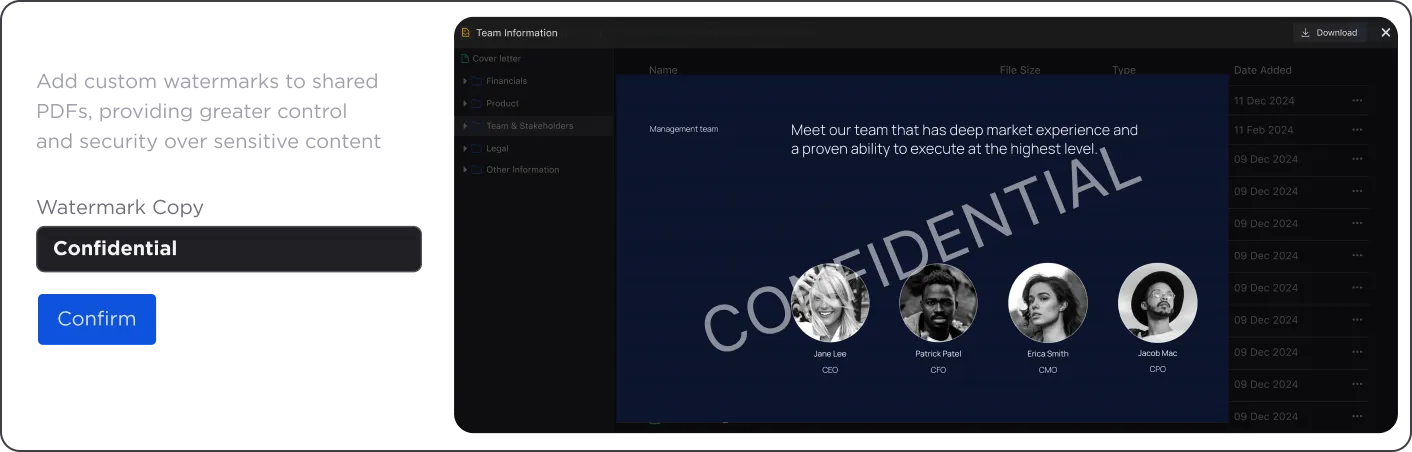Sort by the Name column header
1412x452 pixels.
[x=663, y=71]
